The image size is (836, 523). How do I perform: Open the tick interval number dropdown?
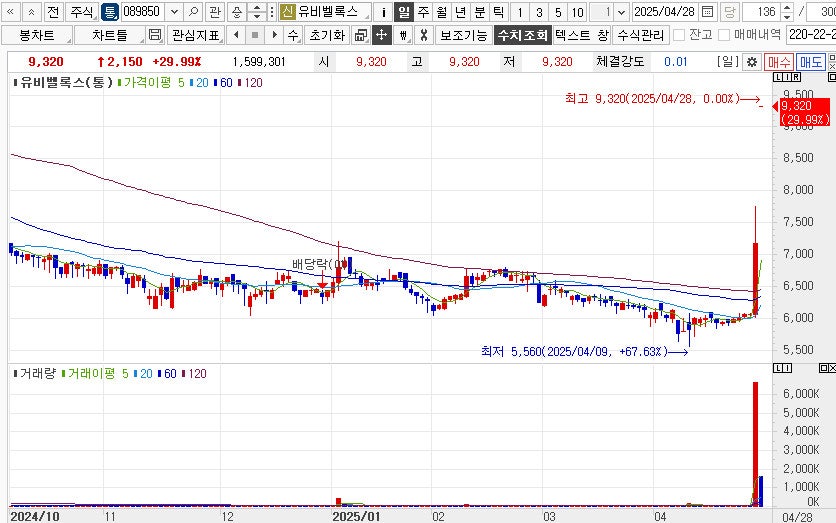point(621,12)
